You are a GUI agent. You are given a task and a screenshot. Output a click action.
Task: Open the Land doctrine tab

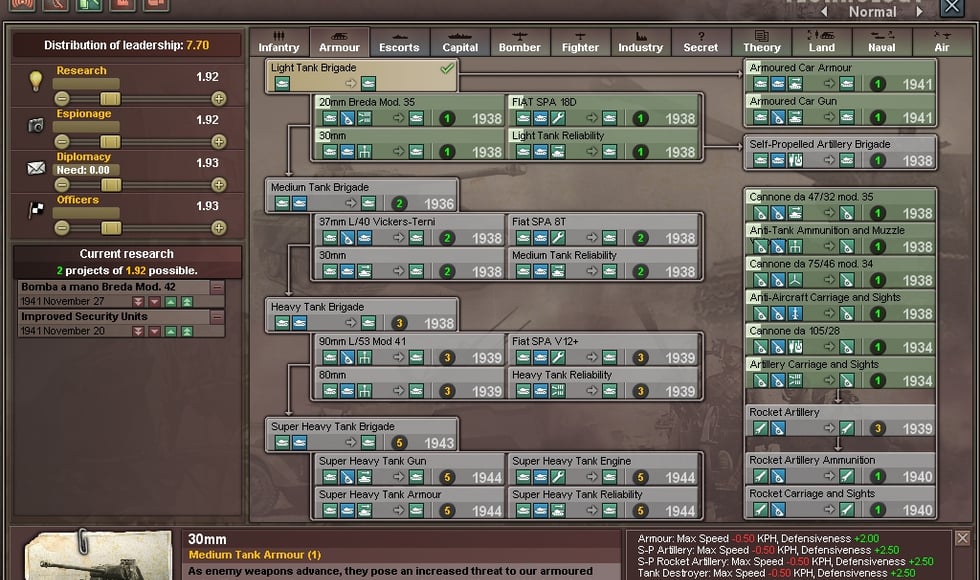(821, 42)
